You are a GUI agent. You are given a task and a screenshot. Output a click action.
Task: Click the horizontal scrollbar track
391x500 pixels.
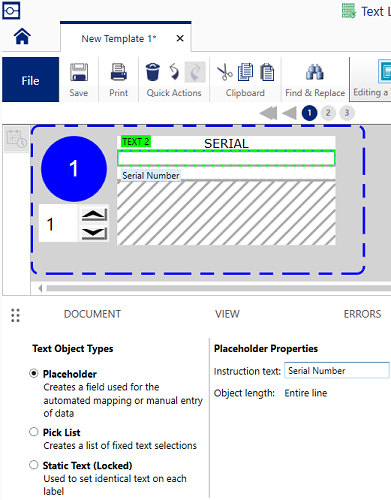pos(218,288)
